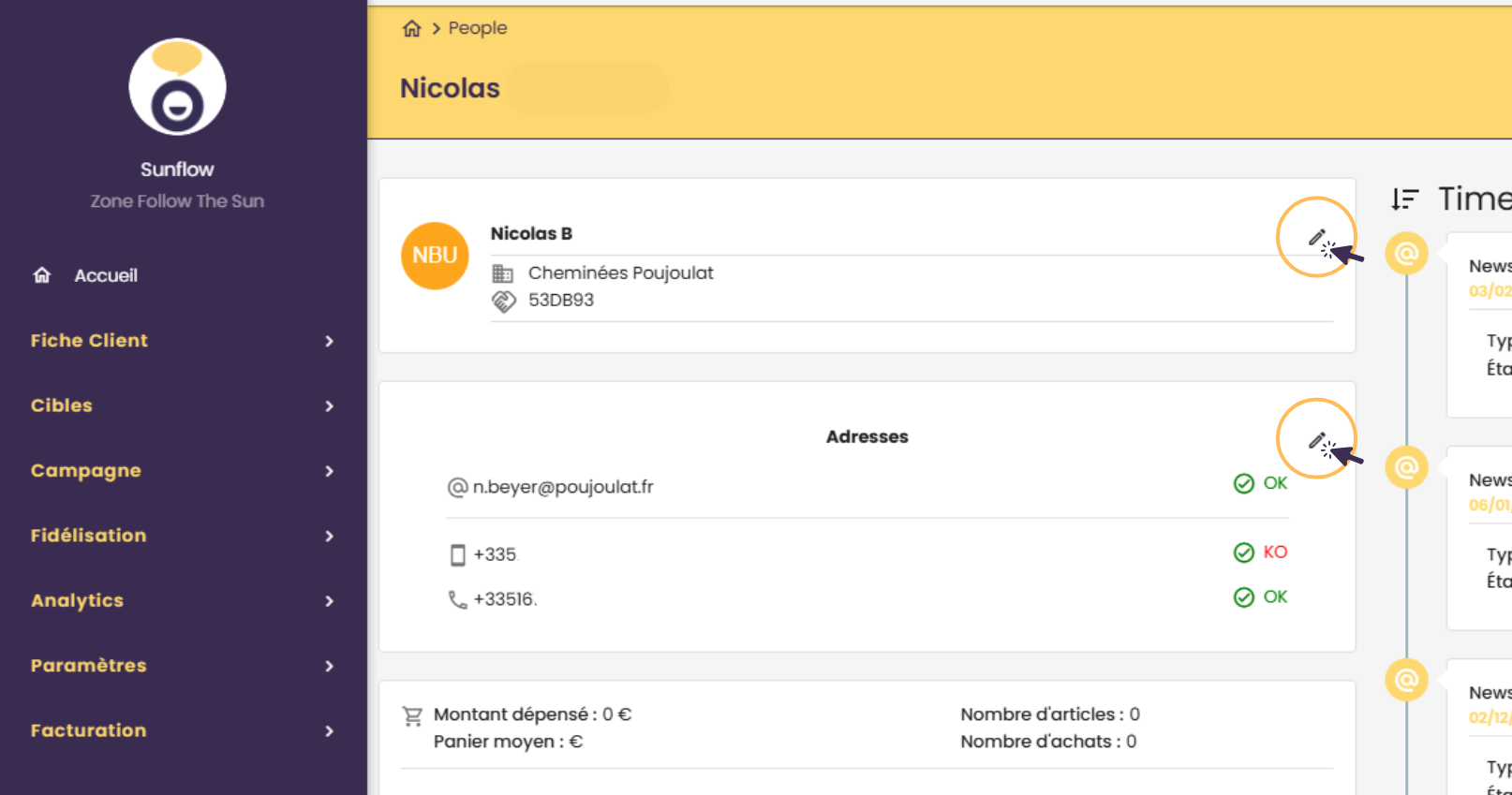Open the Fidélisation menu
The width and height of the screenshot is (1512, 795).
(89, 536)
